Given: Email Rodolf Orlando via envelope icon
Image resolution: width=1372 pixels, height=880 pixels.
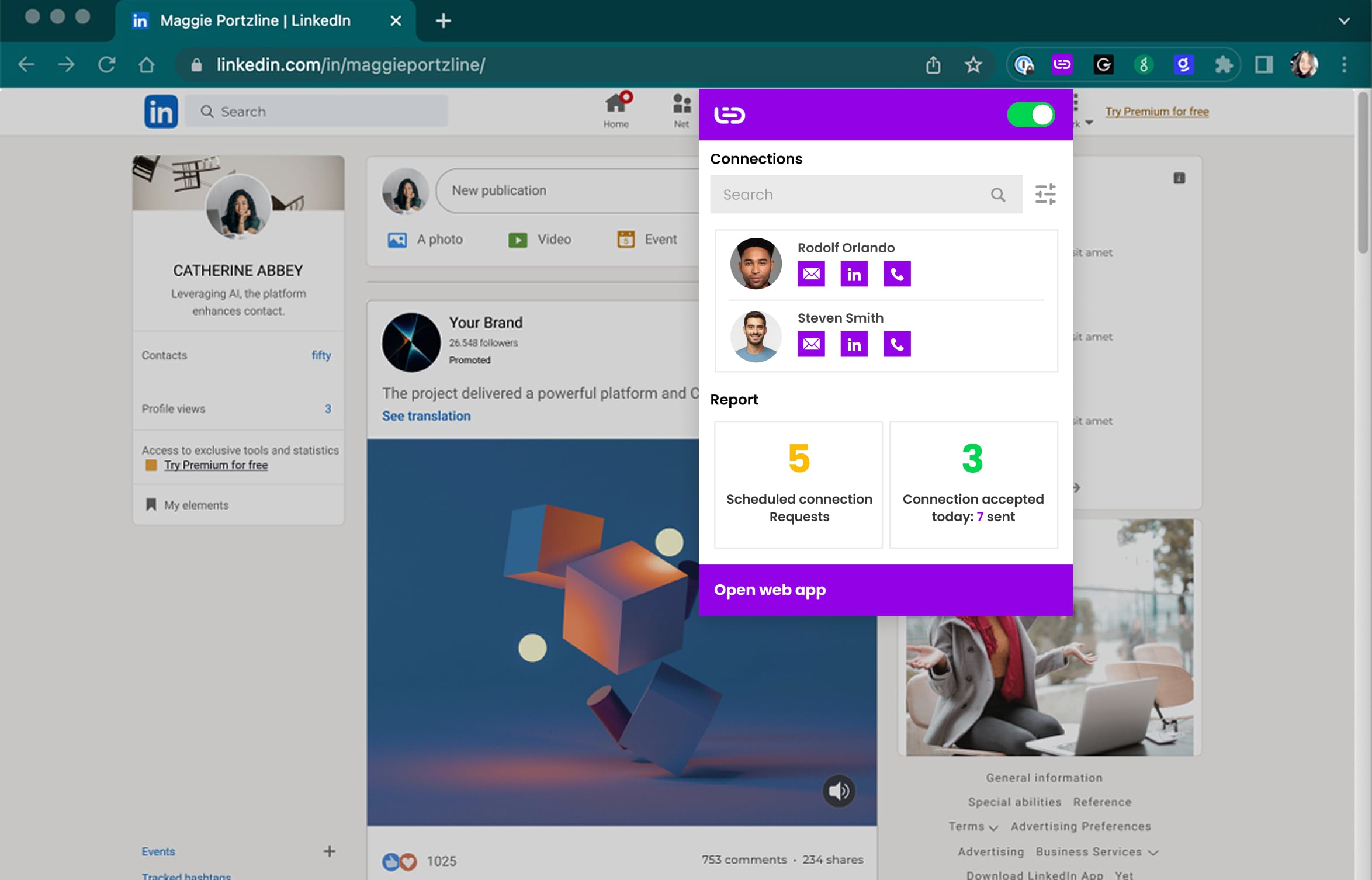Looking at the screenshot, I should (811, 273).
